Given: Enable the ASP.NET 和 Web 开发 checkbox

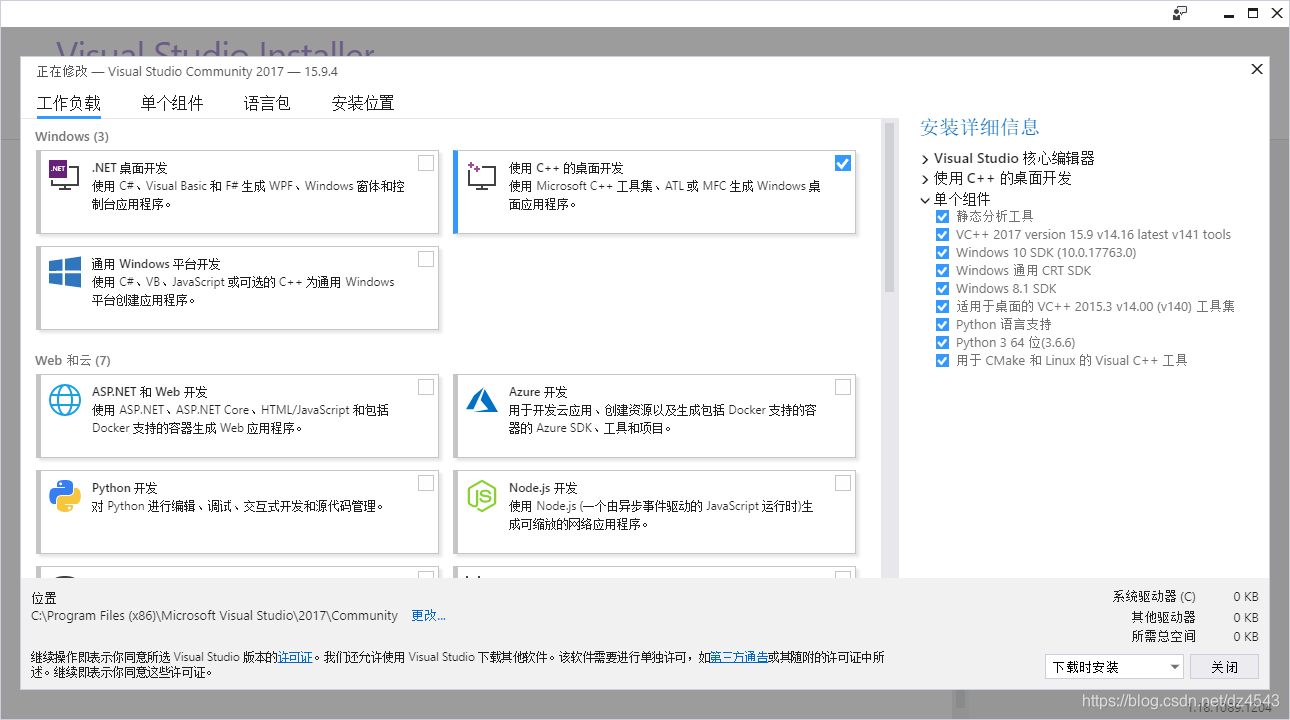Looking at the screenshot, I should (426, 387).
